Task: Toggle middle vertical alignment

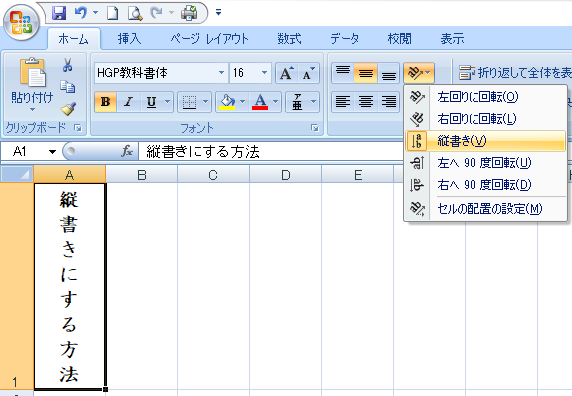Action: 366,73
